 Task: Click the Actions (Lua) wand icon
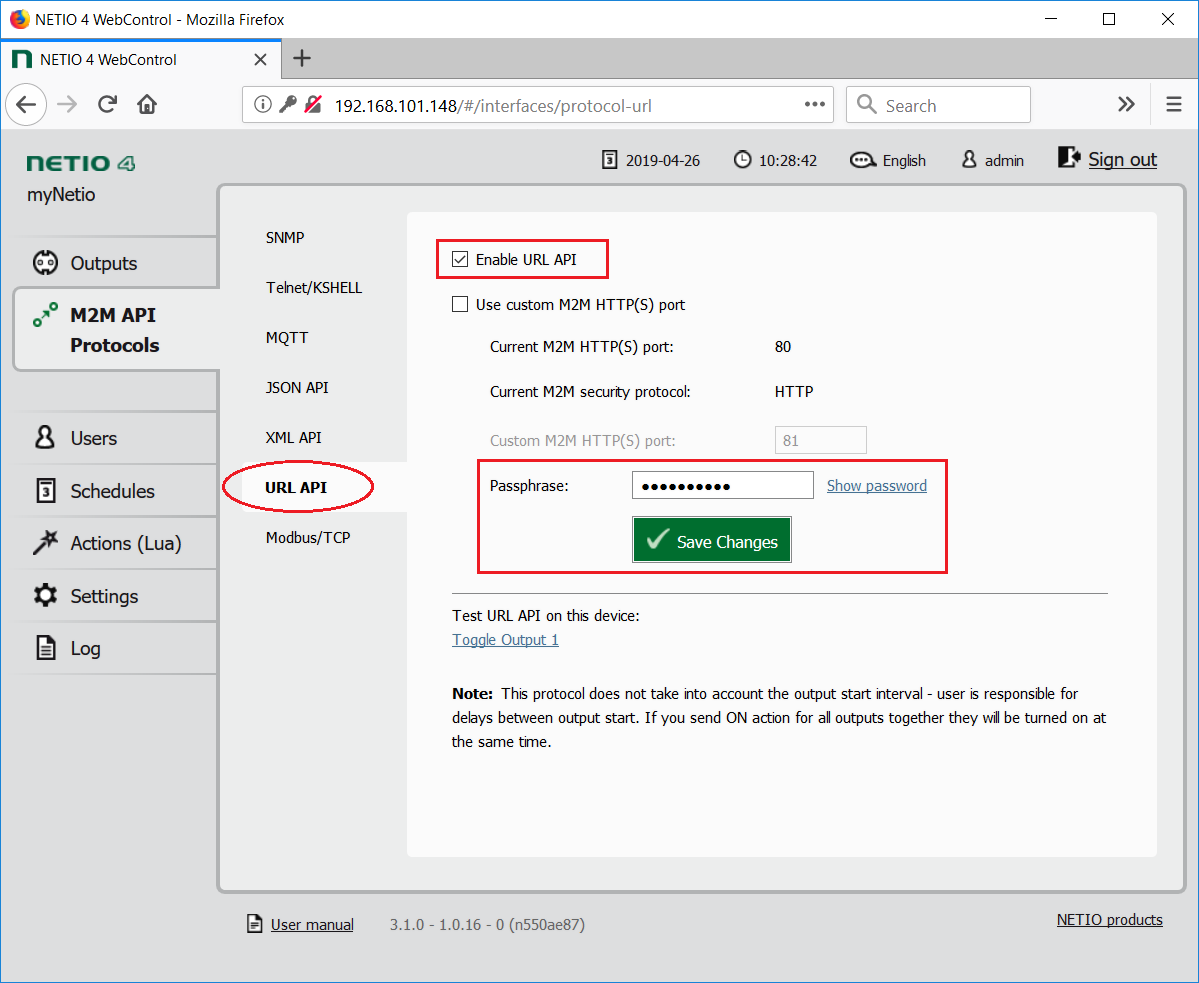(x=45, y=543)
